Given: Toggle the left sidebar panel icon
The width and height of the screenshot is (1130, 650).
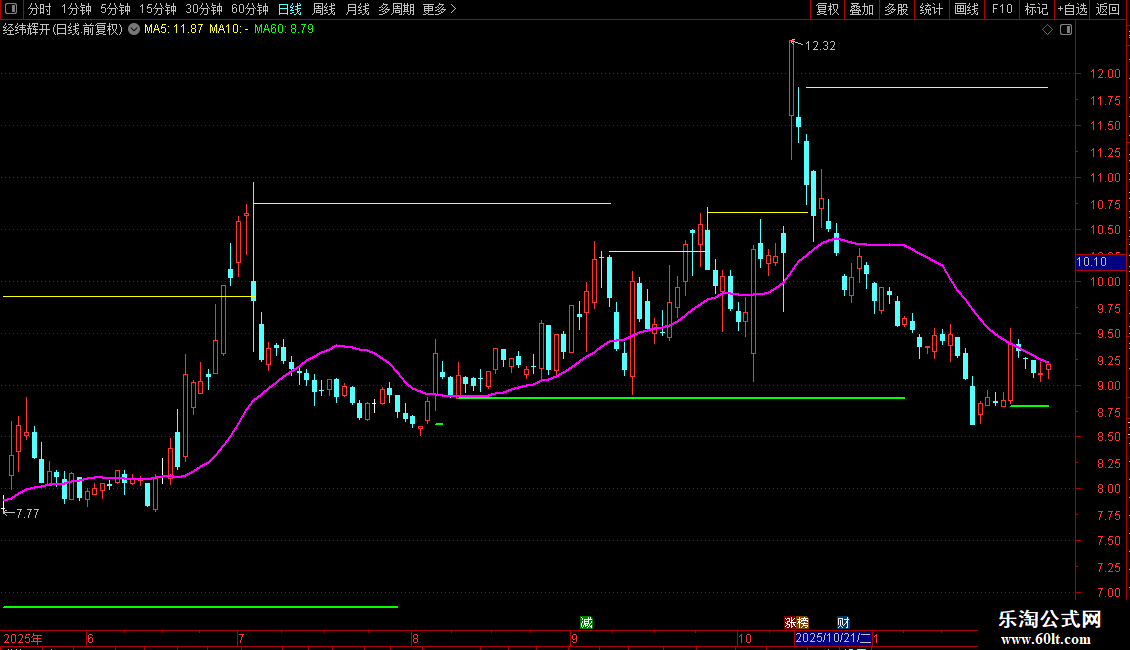Looking at the screenshot, I should click(11, 9).
